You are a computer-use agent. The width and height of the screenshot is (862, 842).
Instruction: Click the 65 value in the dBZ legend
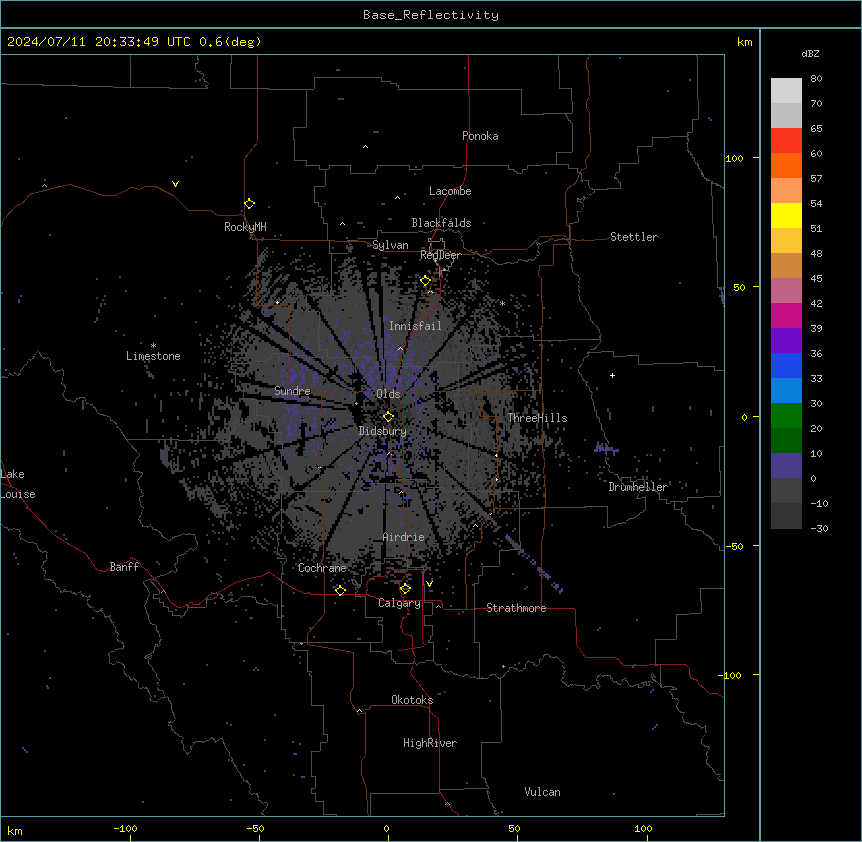pyautogui.click(x=816, y=129)
